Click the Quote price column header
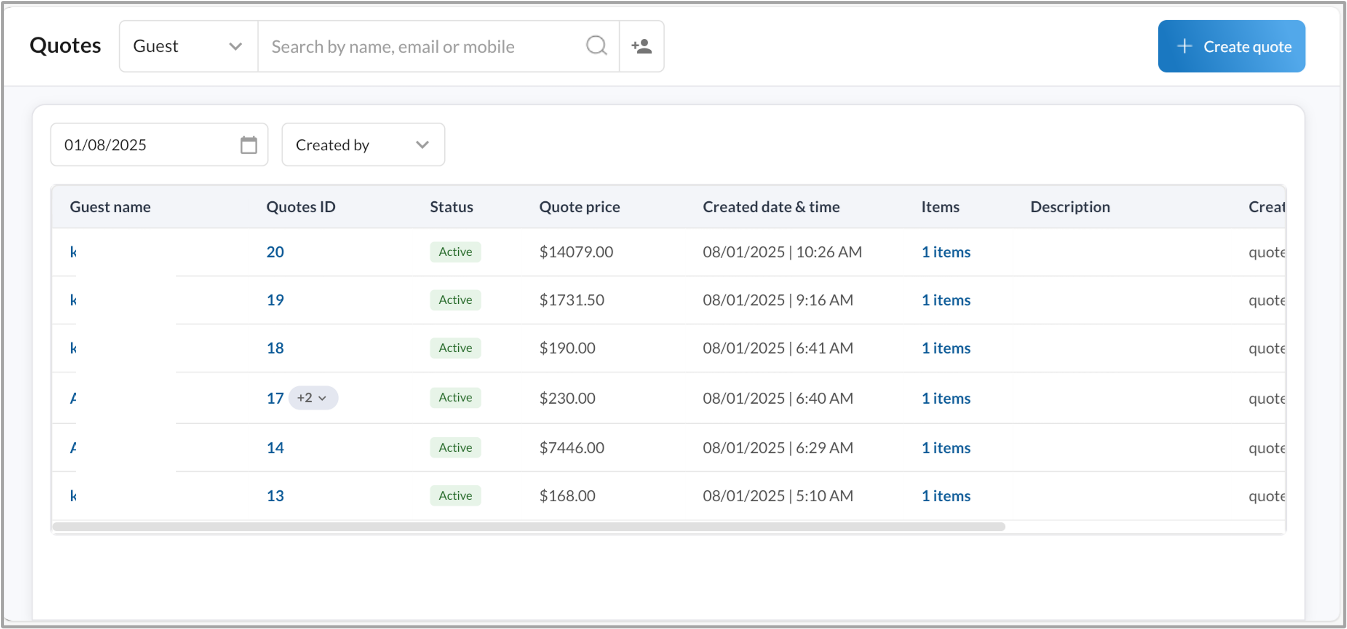The image size is (1347, 629). coord(580,207)
